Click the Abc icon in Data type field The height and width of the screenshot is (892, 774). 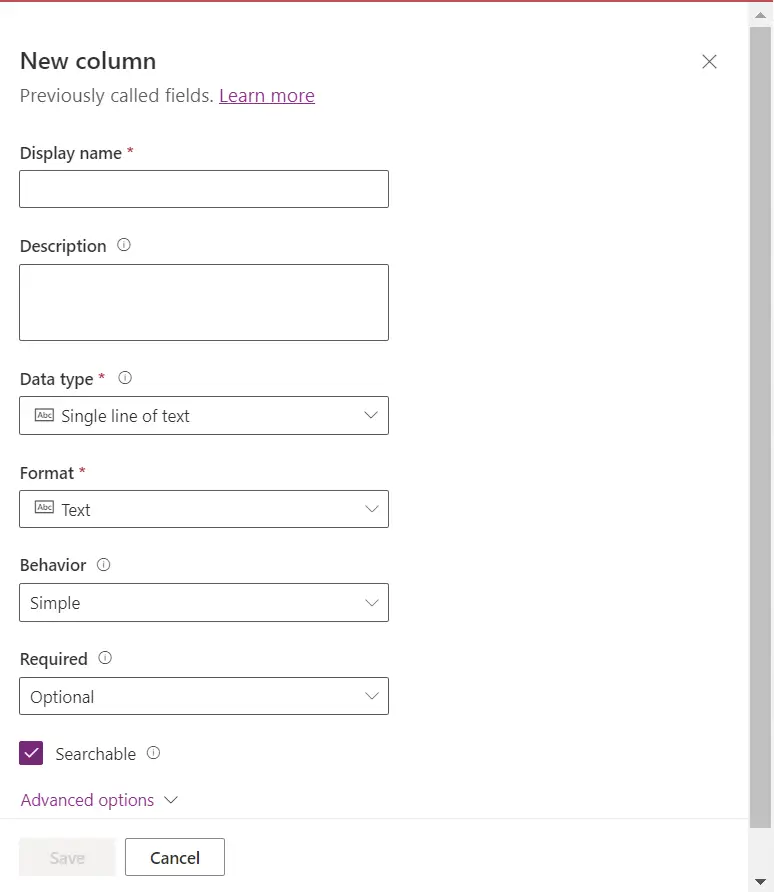click(x=45, y=415)
